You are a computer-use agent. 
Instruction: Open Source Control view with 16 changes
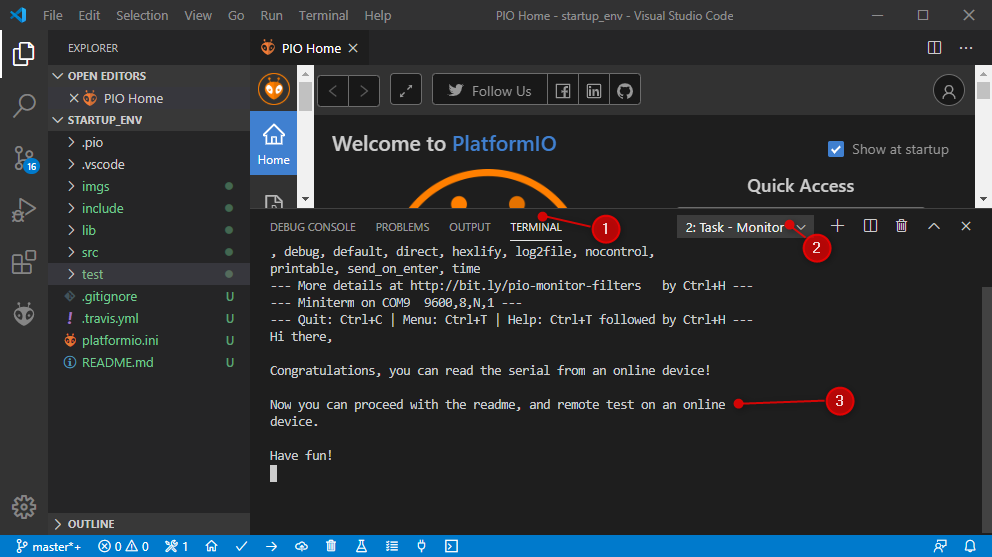click(x=25, y=158)
